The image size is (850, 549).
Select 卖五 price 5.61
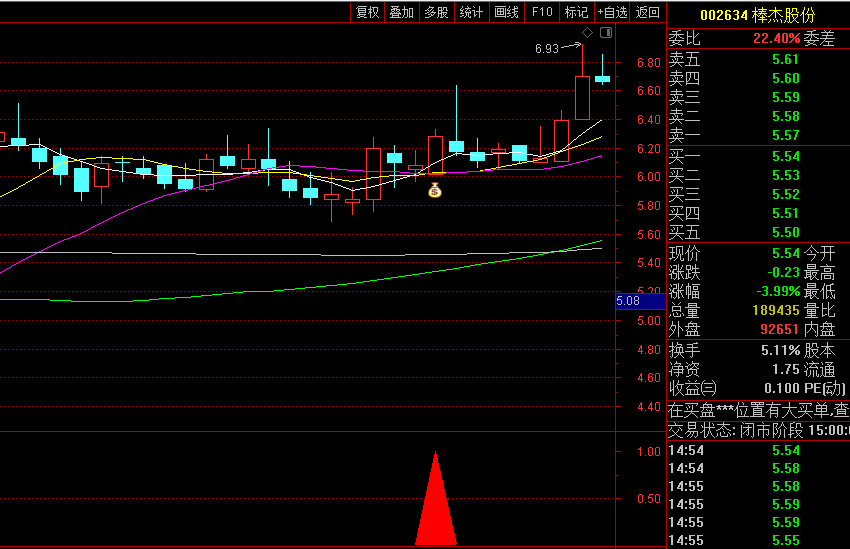785,59
